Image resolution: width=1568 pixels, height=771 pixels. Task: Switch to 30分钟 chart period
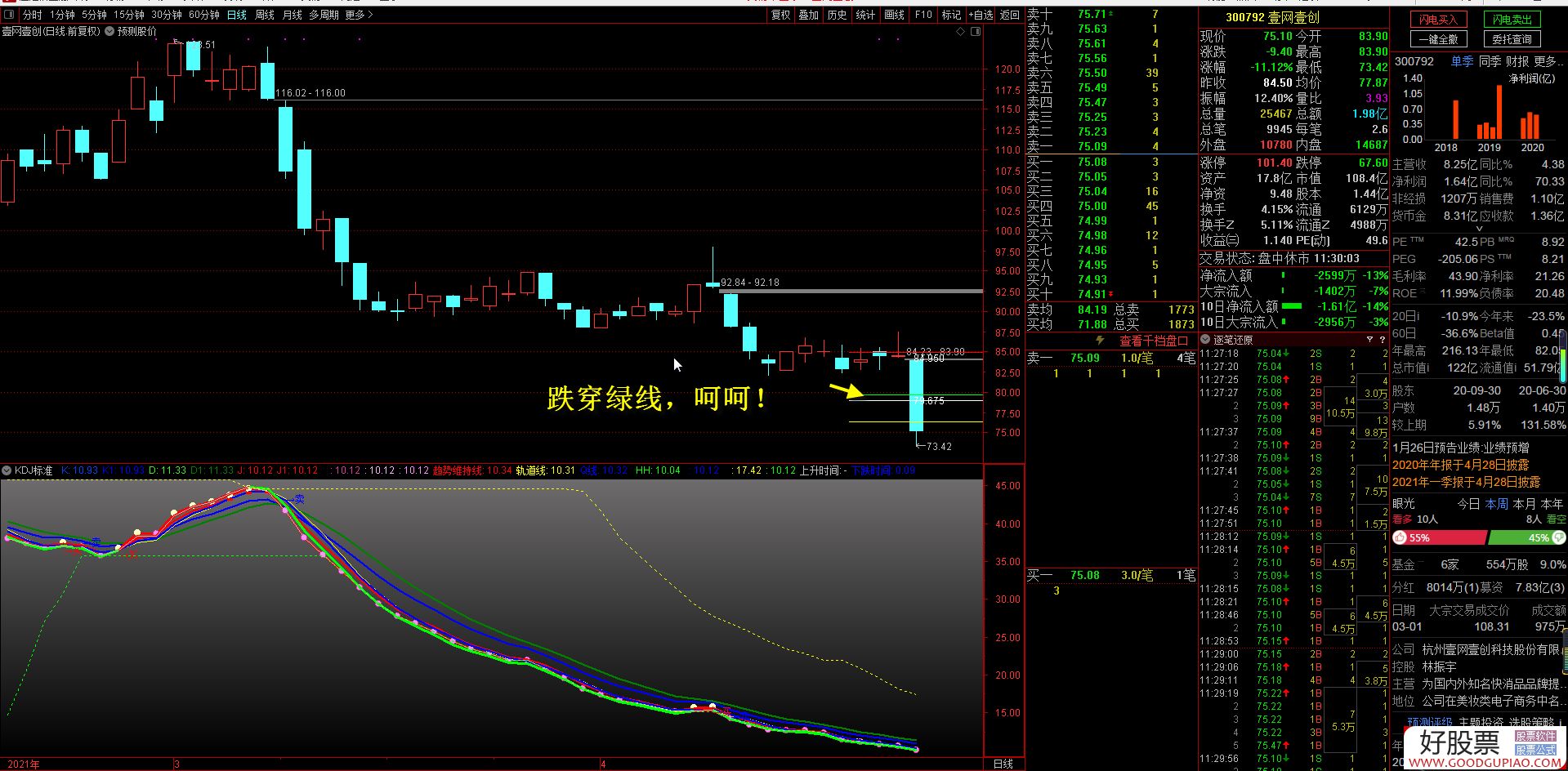pyautogui.click(x=167, y=15)
